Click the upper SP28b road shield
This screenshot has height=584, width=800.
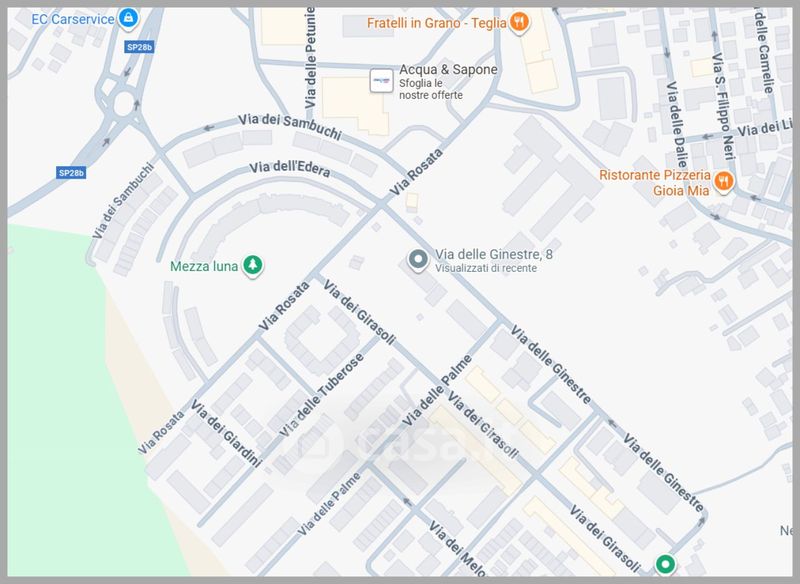click(139, 47)
